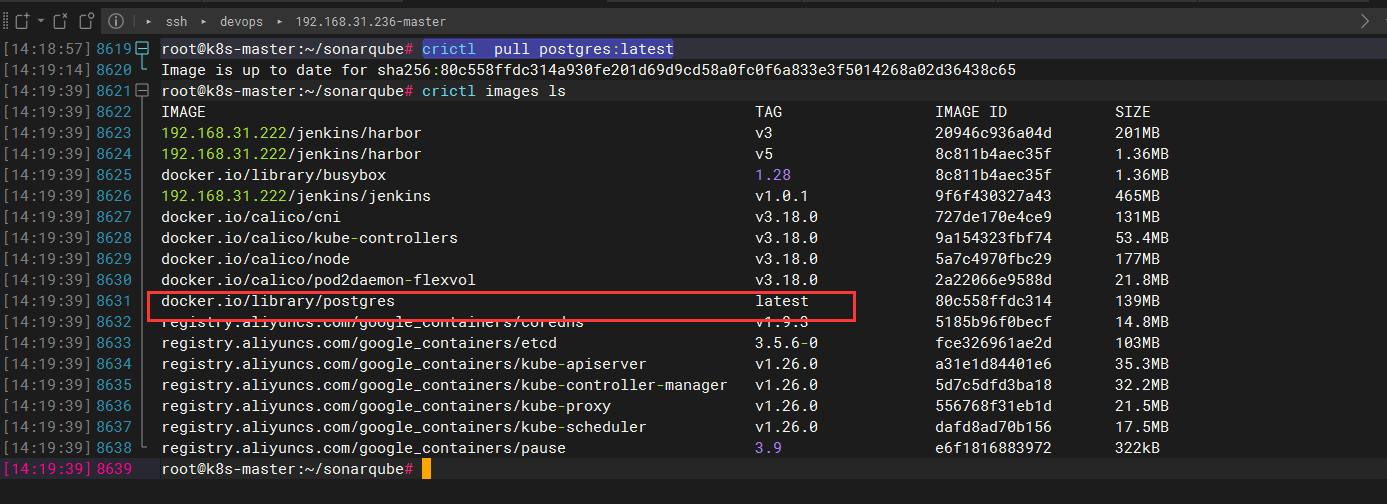The height and width of the screenshot is (504, 1387).
Task: Collapse the output block at line 8619
Action: [x=142, y=49]
